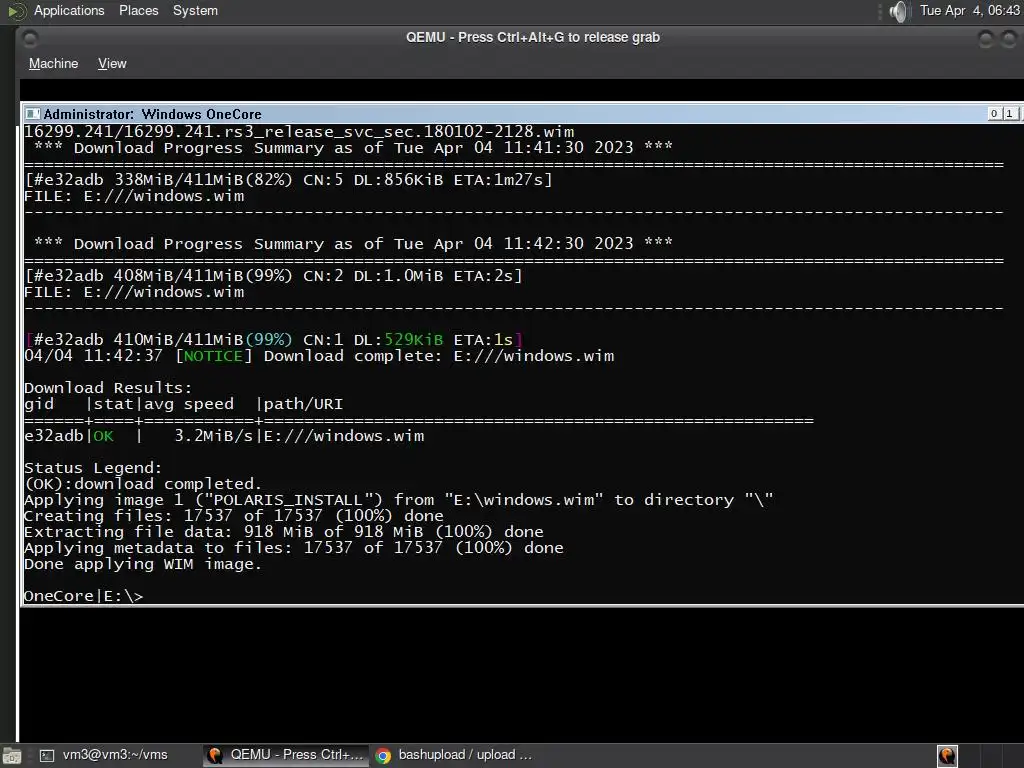Select the QEMU task in the bottom taskbar
The image size is (1024, 768).
(x=285, y=755)
